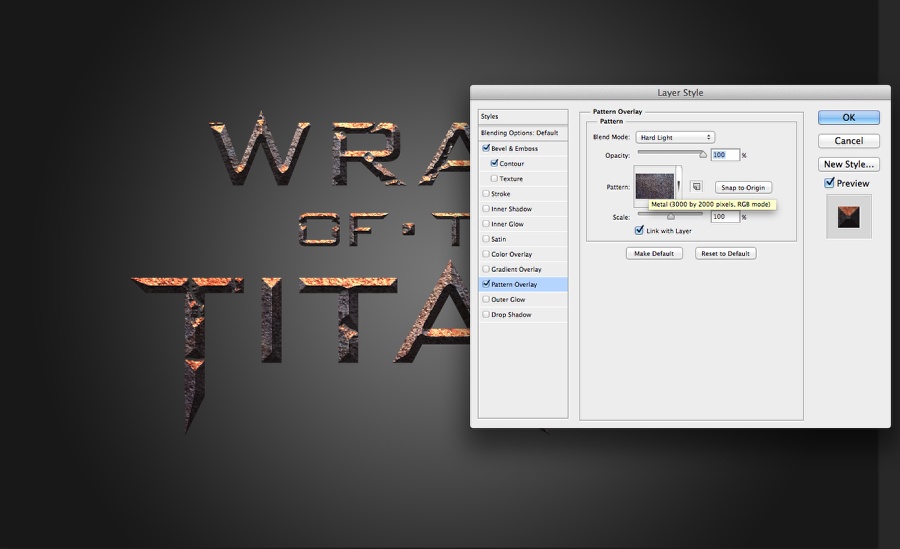Viewport: 900px width, 549px height.
Task: Click the Opacity slider handle
Action: pyautogui.click(x=703, y=154)
